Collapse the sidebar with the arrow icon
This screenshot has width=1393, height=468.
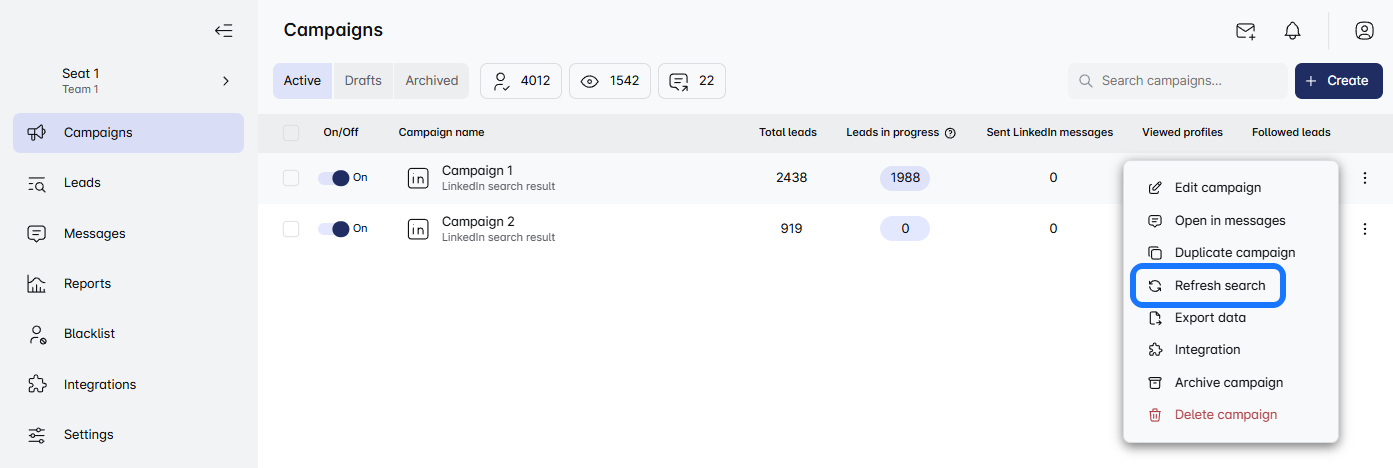click(x=224, y=31)
